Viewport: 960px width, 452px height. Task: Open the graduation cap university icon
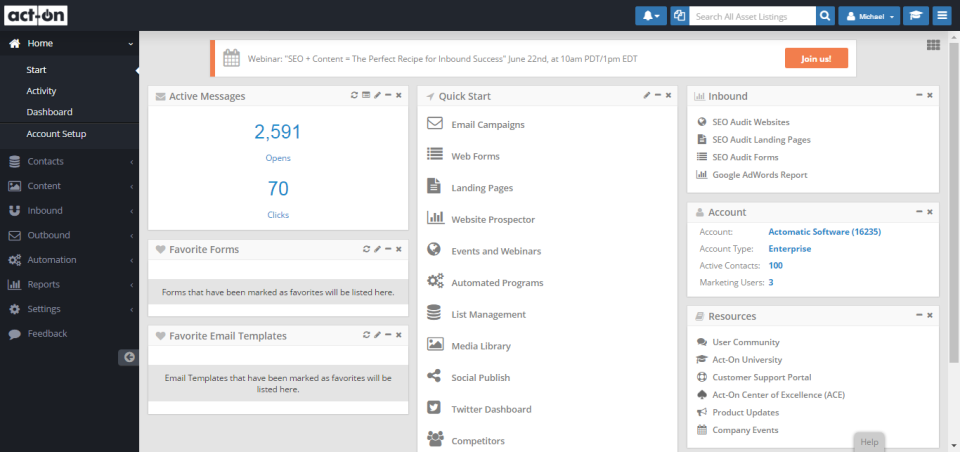pos(915,16)
